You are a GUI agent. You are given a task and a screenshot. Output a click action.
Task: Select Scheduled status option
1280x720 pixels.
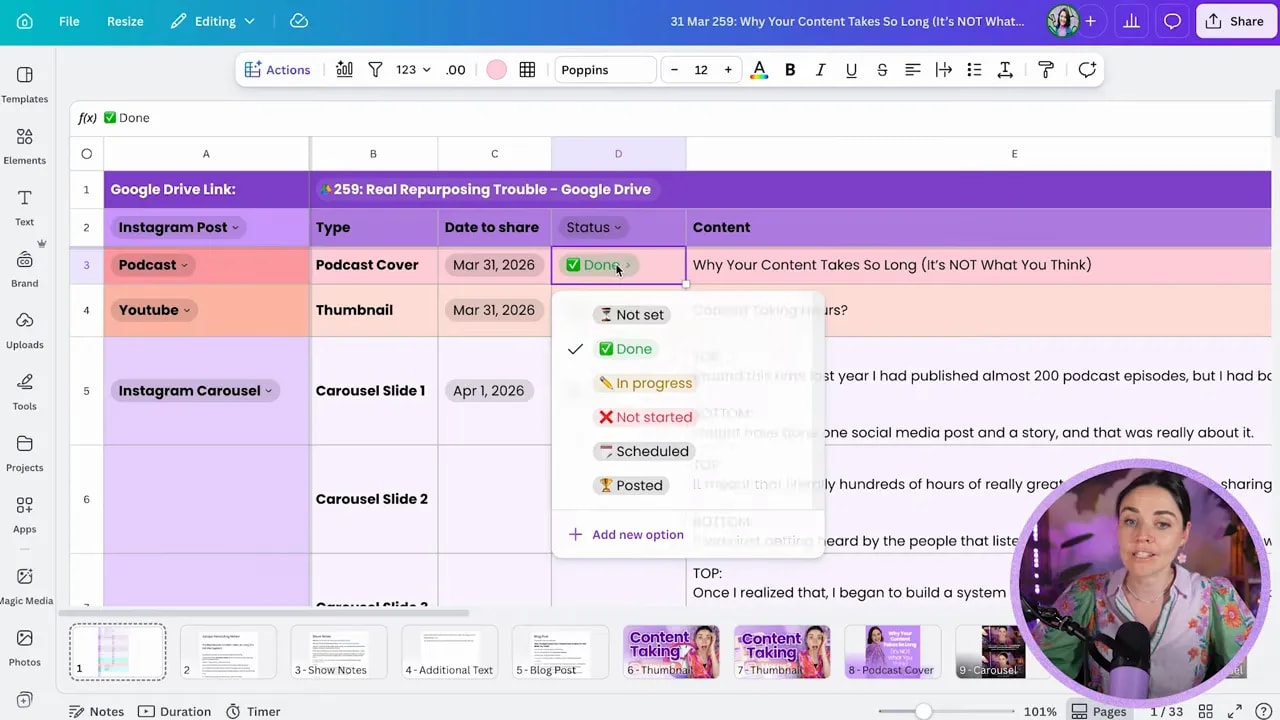coord(643,451)
